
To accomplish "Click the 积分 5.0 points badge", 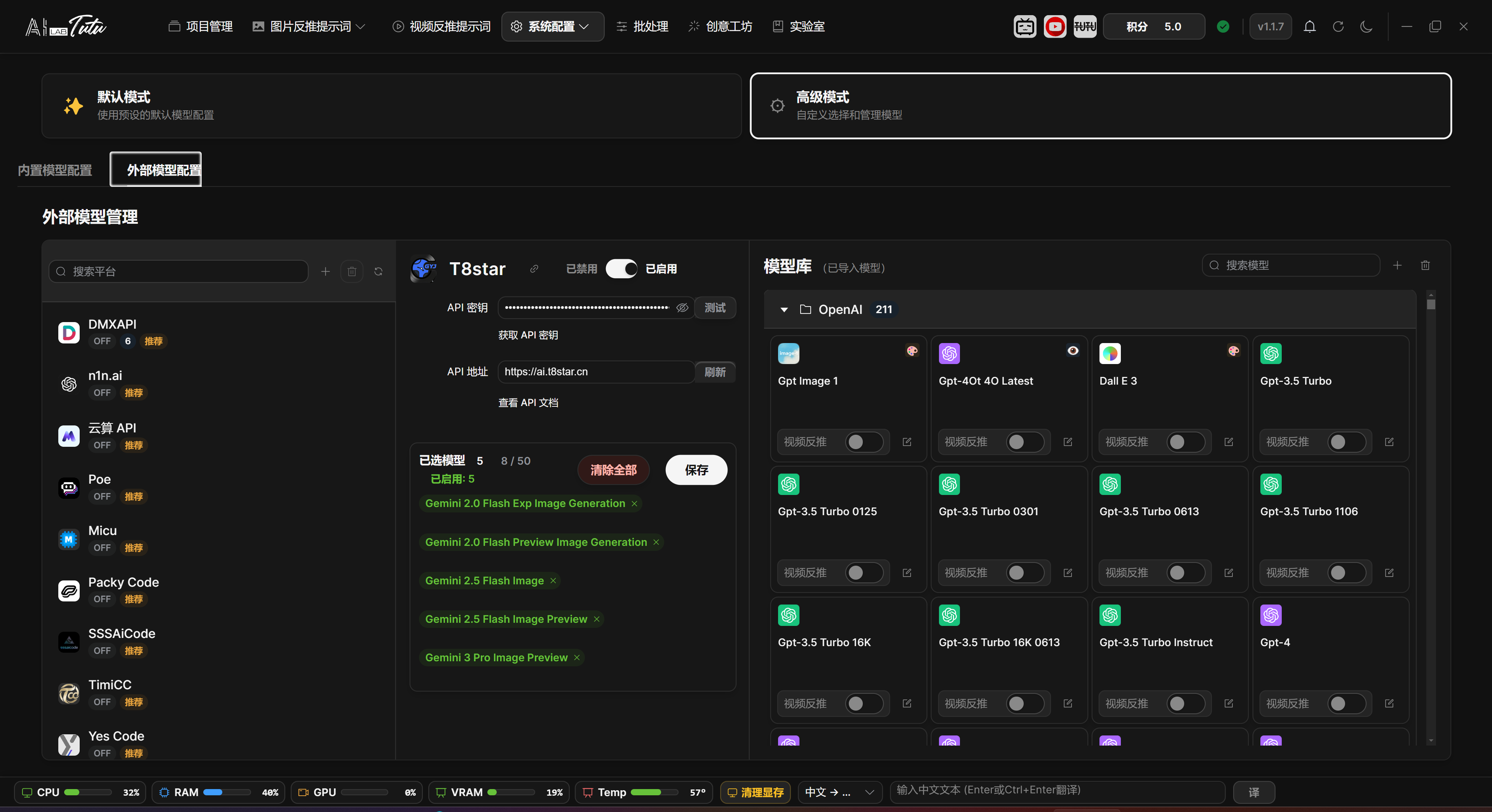I will [x=1154, y=27].
